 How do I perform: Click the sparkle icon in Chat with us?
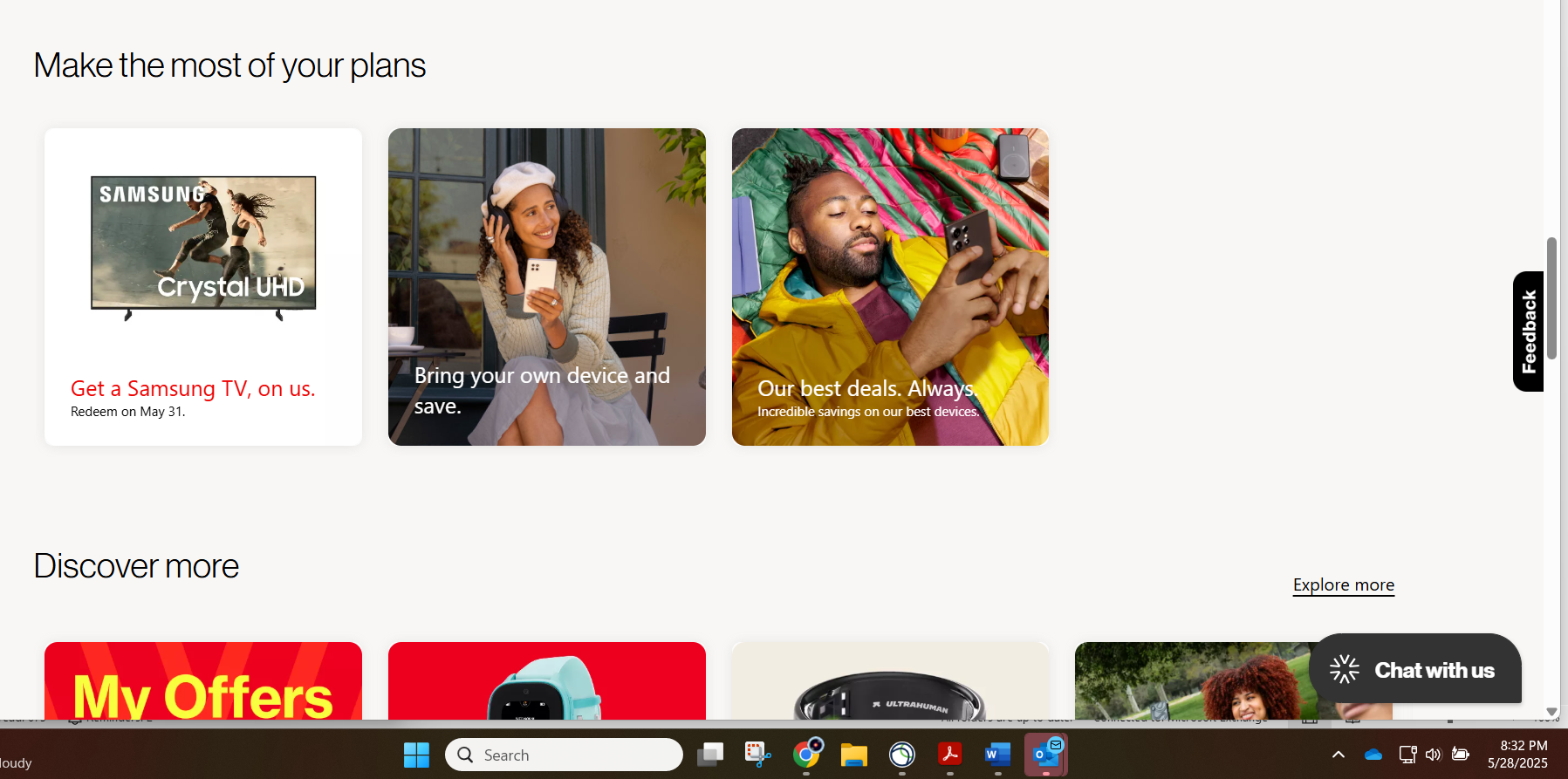(x=1345, y=669)
